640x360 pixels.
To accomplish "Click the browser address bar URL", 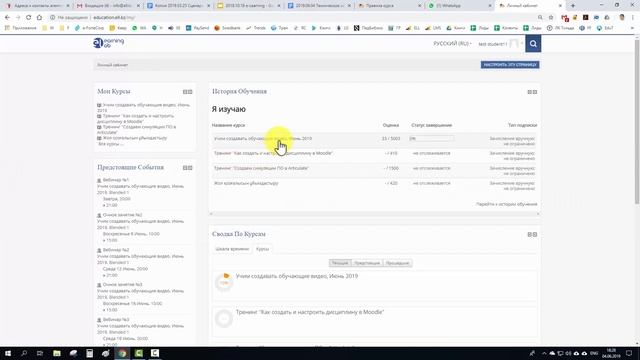I will (114, 18).
